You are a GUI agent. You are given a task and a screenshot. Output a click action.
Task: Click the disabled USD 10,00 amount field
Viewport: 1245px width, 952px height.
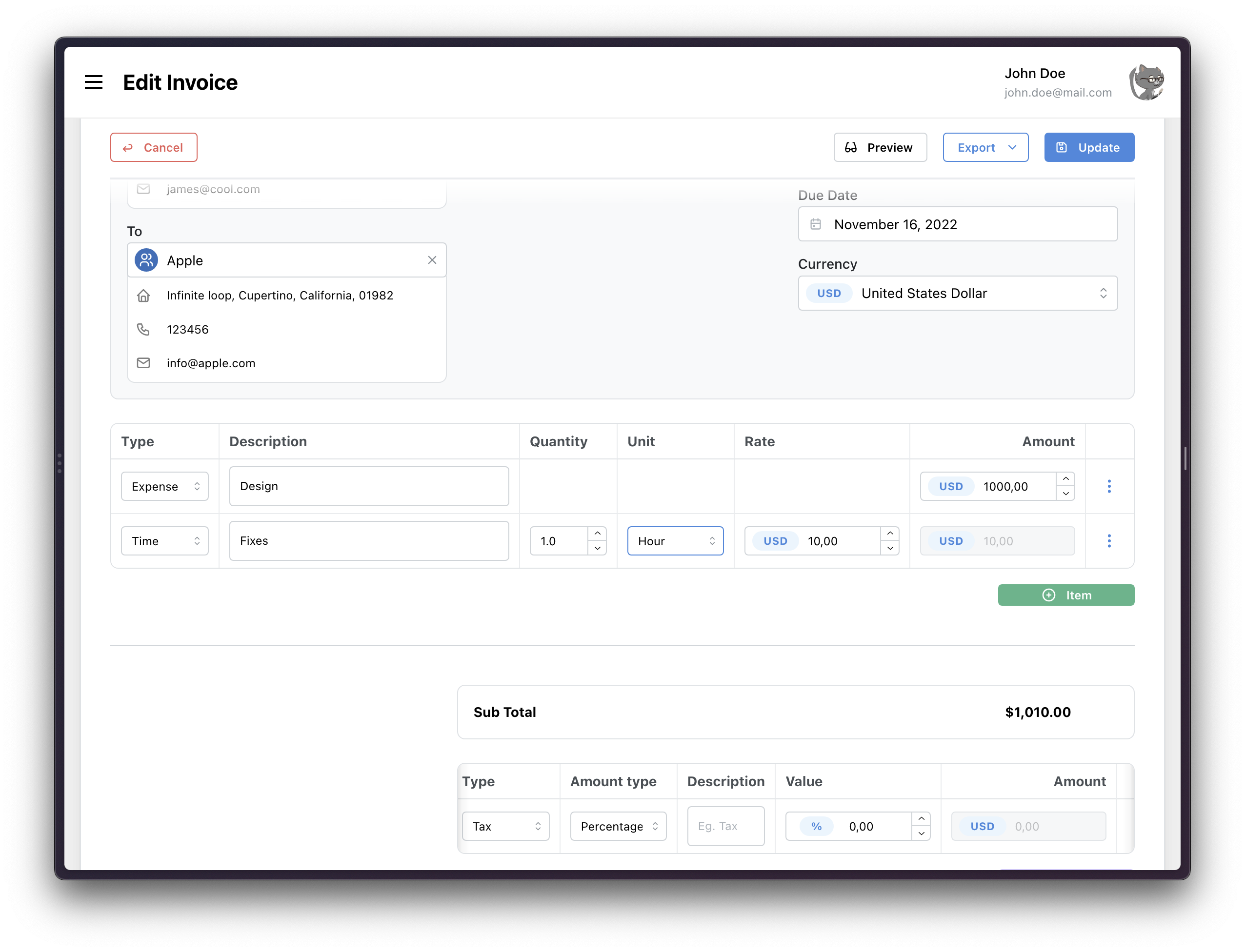click(997, 541)
